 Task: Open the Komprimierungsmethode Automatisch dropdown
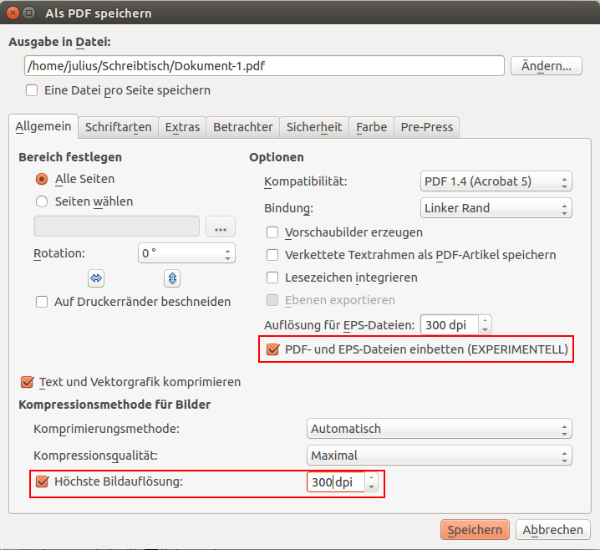(439, 429)
